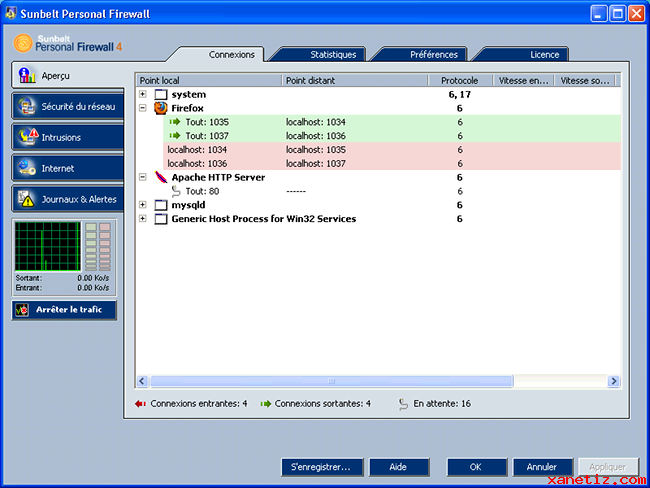Click the Connexions sortantes: 4 text
Screen dimensions: 650x488
(323, 403)
